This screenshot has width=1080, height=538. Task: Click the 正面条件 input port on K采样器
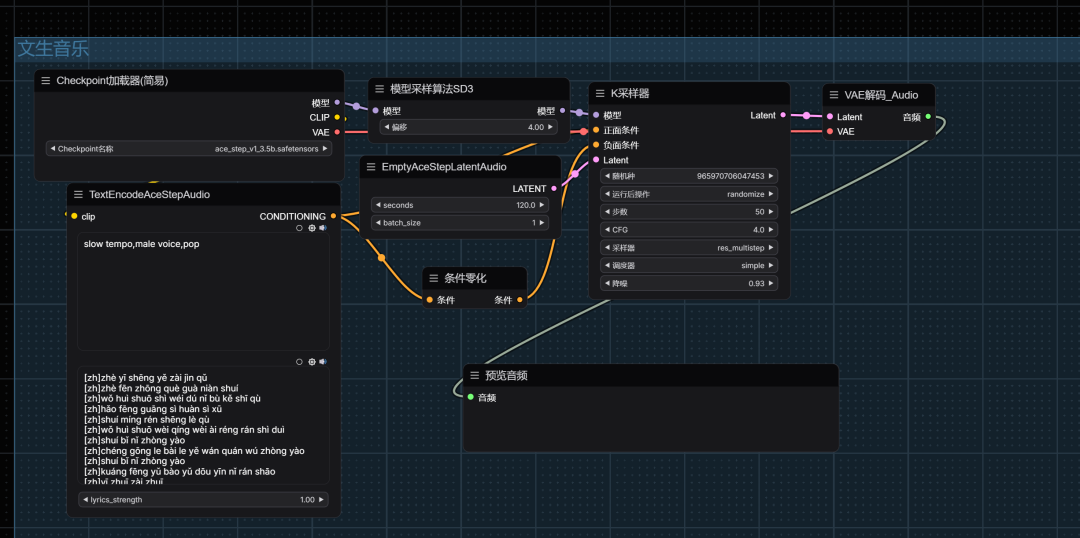596,130
